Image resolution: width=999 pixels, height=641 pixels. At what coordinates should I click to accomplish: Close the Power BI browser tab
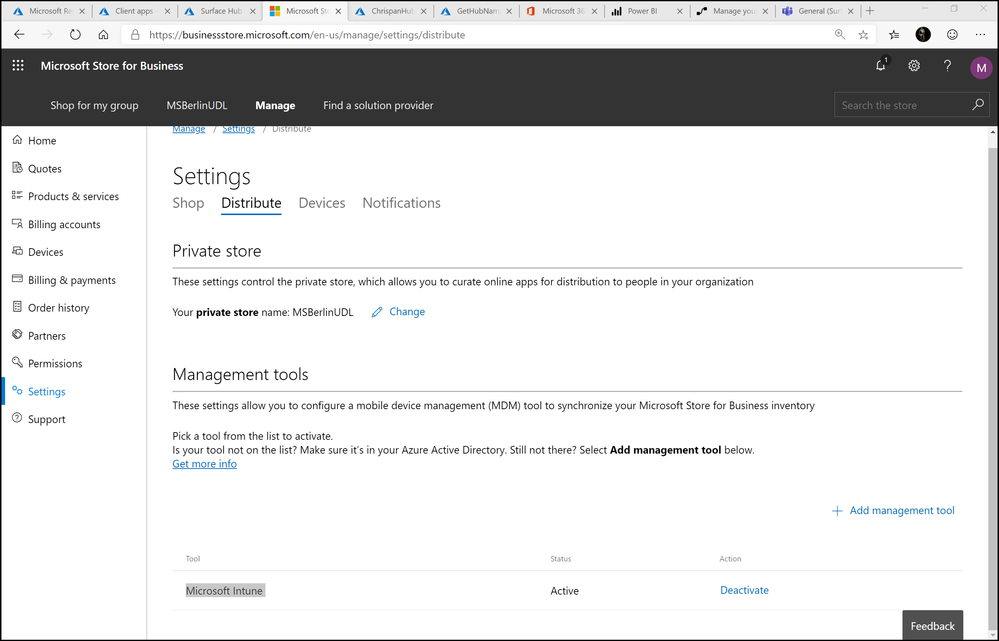pos(679,11)
